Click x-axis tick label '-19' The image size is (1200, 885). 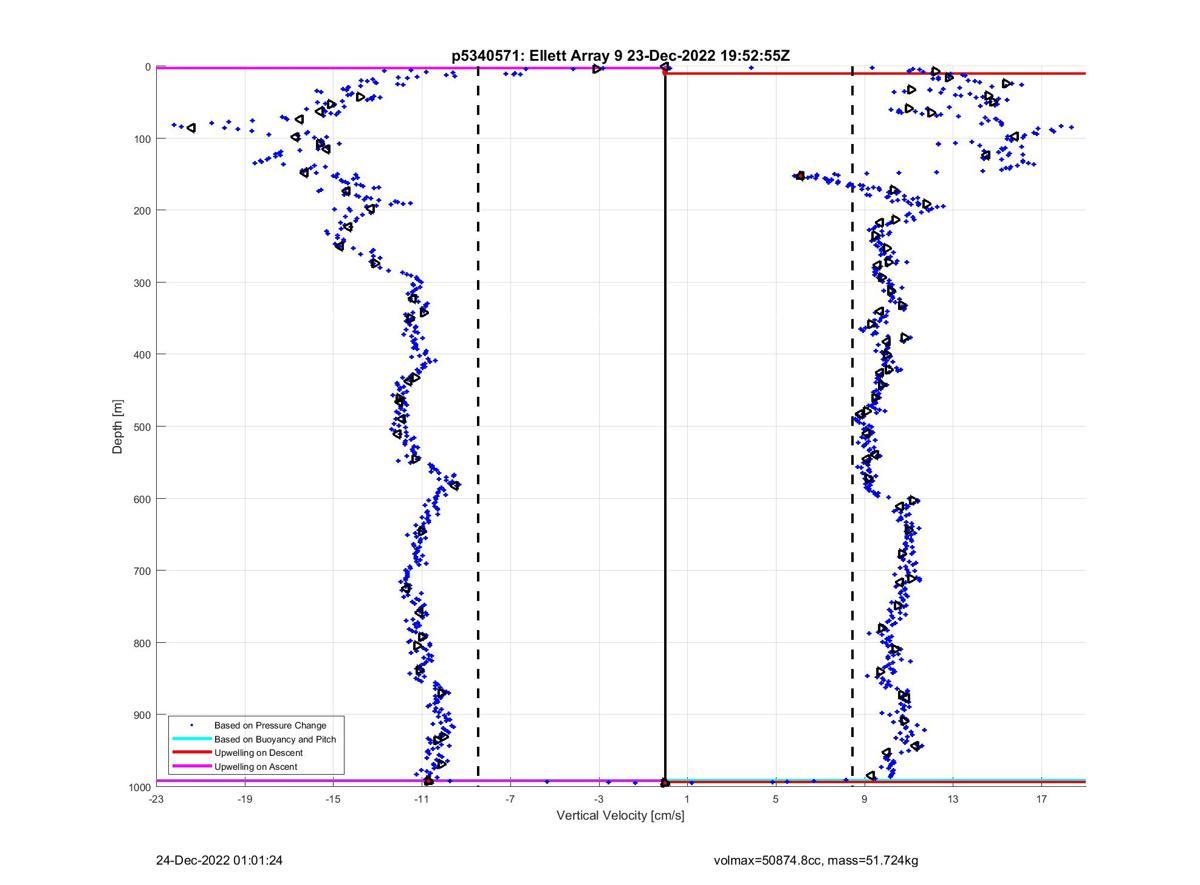coord(244,799)
